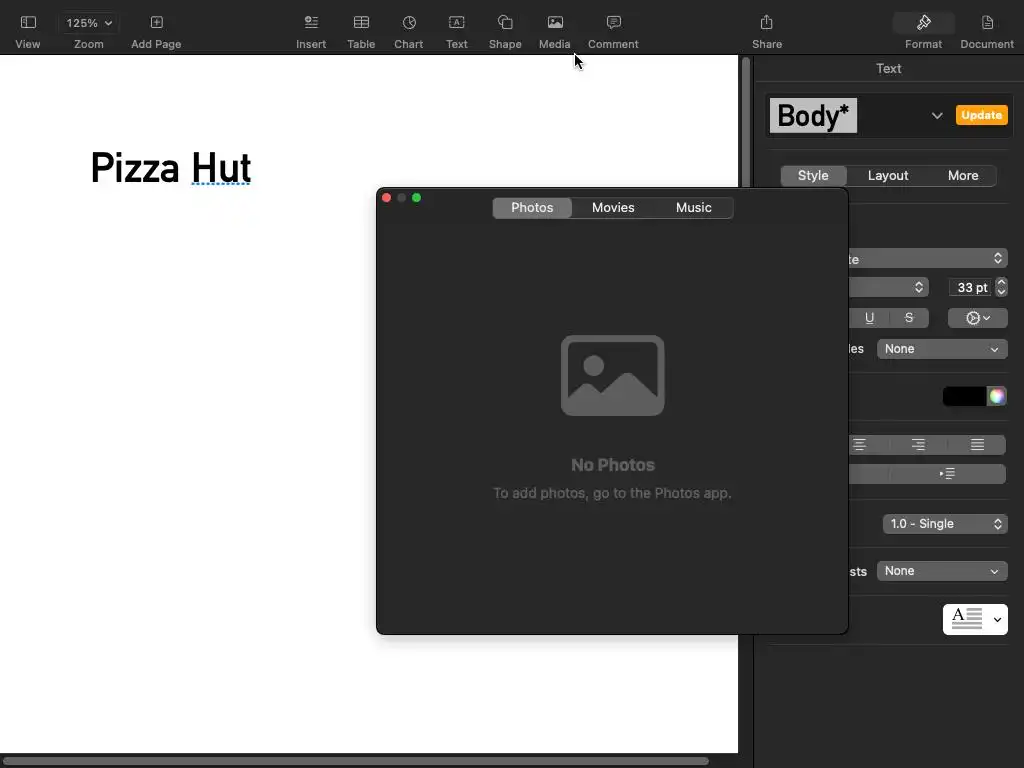Switch to the Movies tab
Image resolution: width=1024 pixels, height=768 pixels.
tap(613, 208)
